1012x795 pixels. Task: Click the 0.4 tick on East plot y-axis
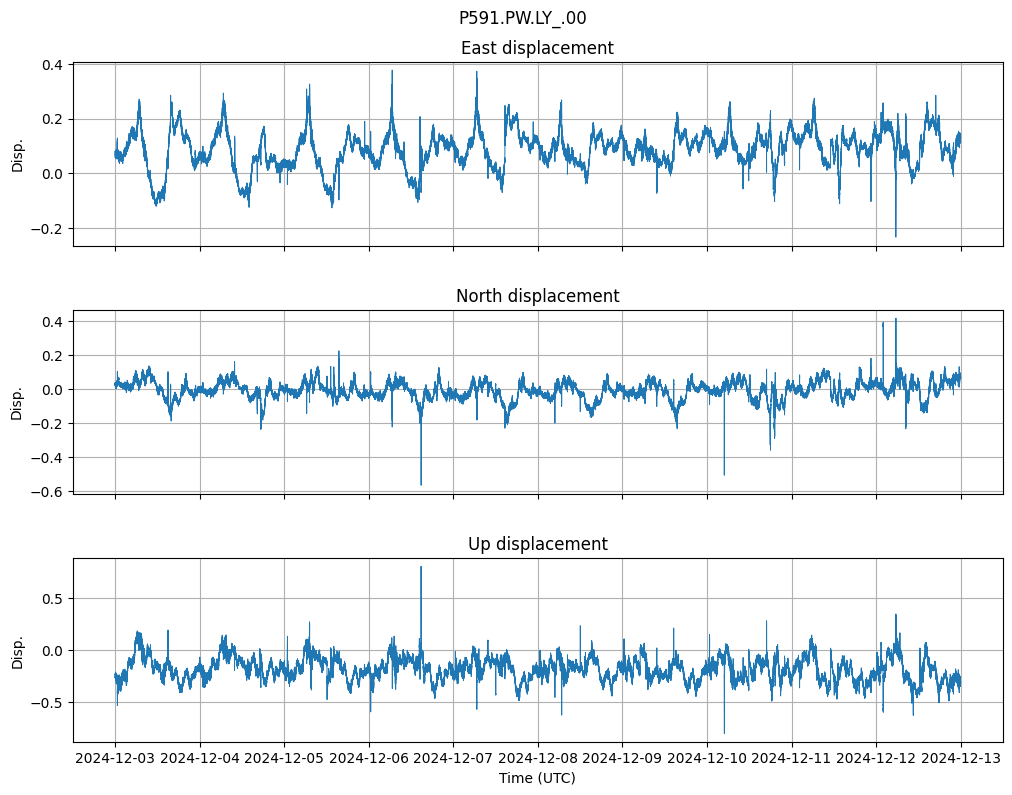pyautogui.click(x=52, y=65)
